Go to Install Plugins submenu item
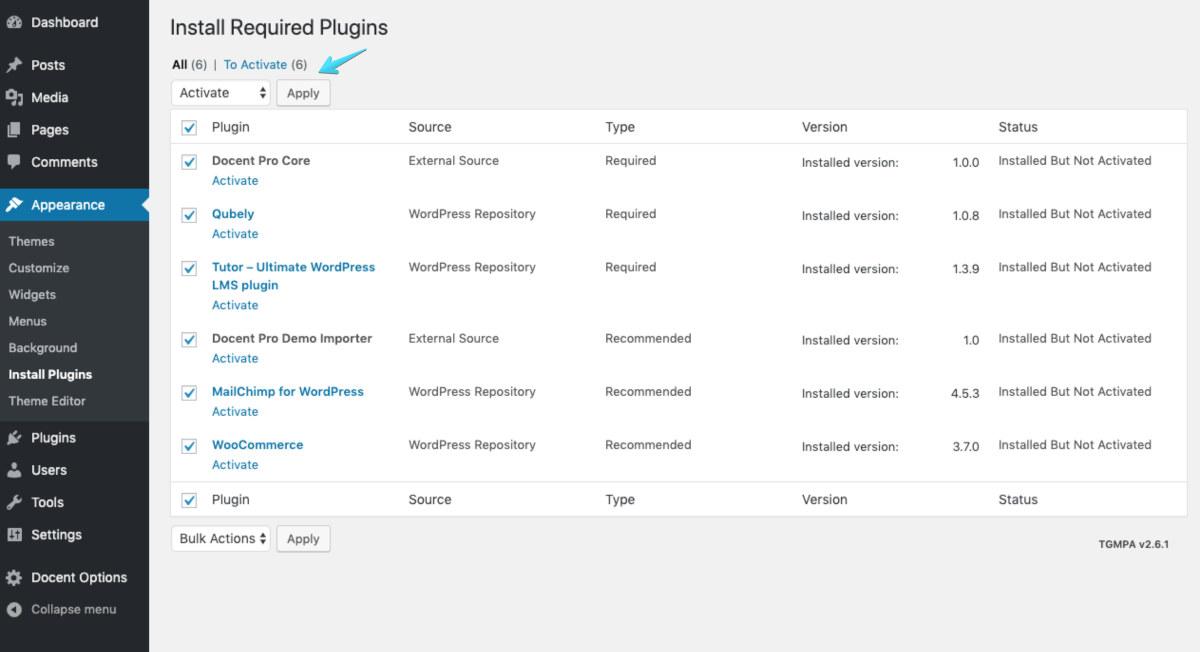Image resolution: width=1200 pixels, height=652 pixels. (x=50, y=375)
